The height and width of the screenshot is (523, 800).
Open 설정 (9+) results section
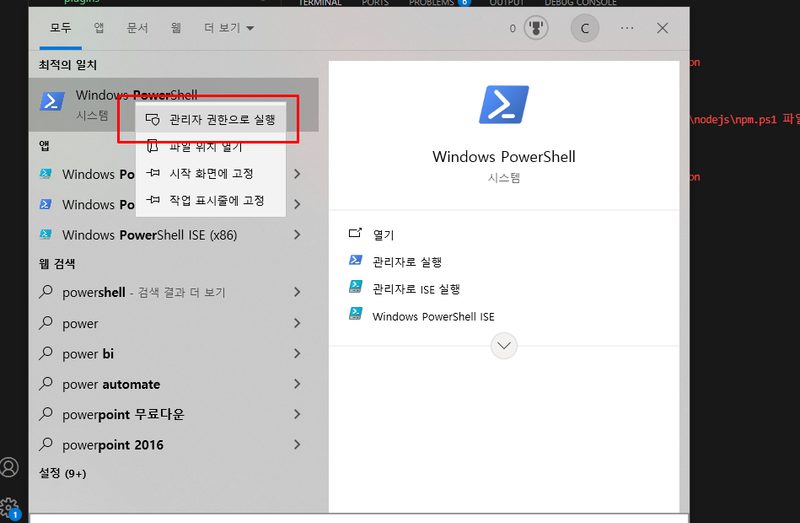click(x=63, y=474)
